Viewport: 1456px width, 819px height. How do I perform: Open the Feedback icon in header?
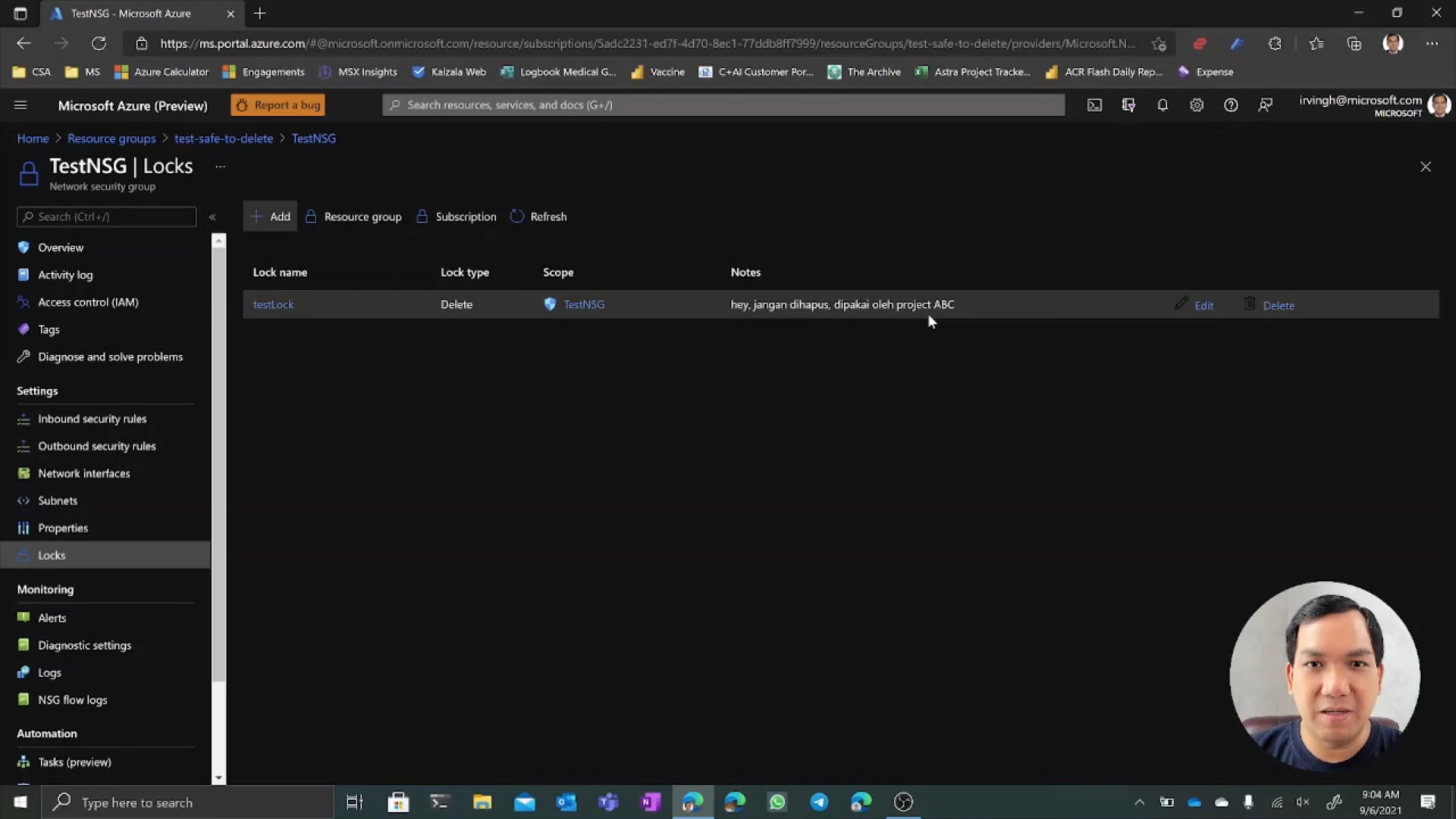click(x=1265, y=105)
